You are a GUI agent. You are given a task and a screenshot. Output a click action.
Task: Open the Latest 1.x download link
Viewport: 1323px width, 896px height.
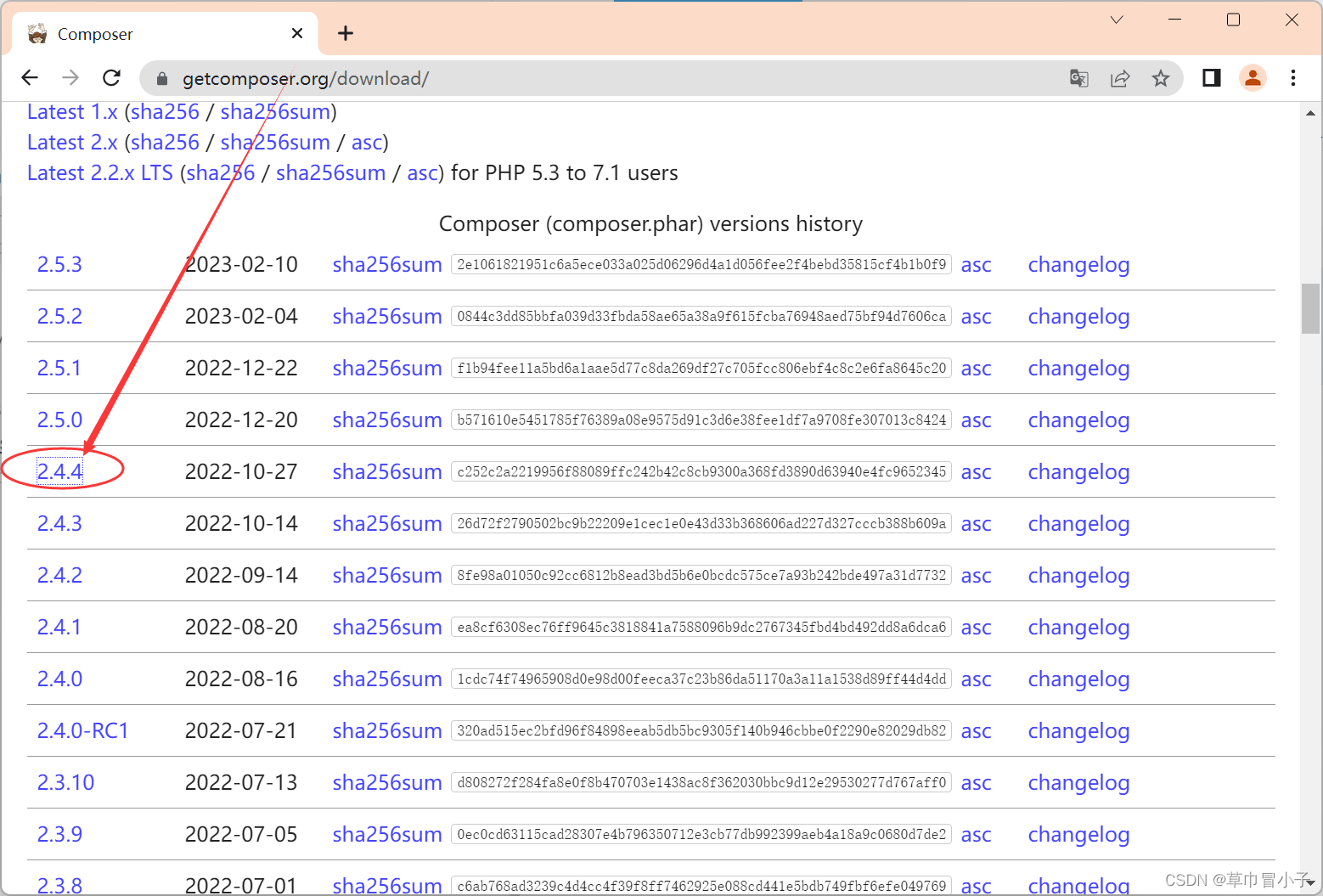pos(72,112)
